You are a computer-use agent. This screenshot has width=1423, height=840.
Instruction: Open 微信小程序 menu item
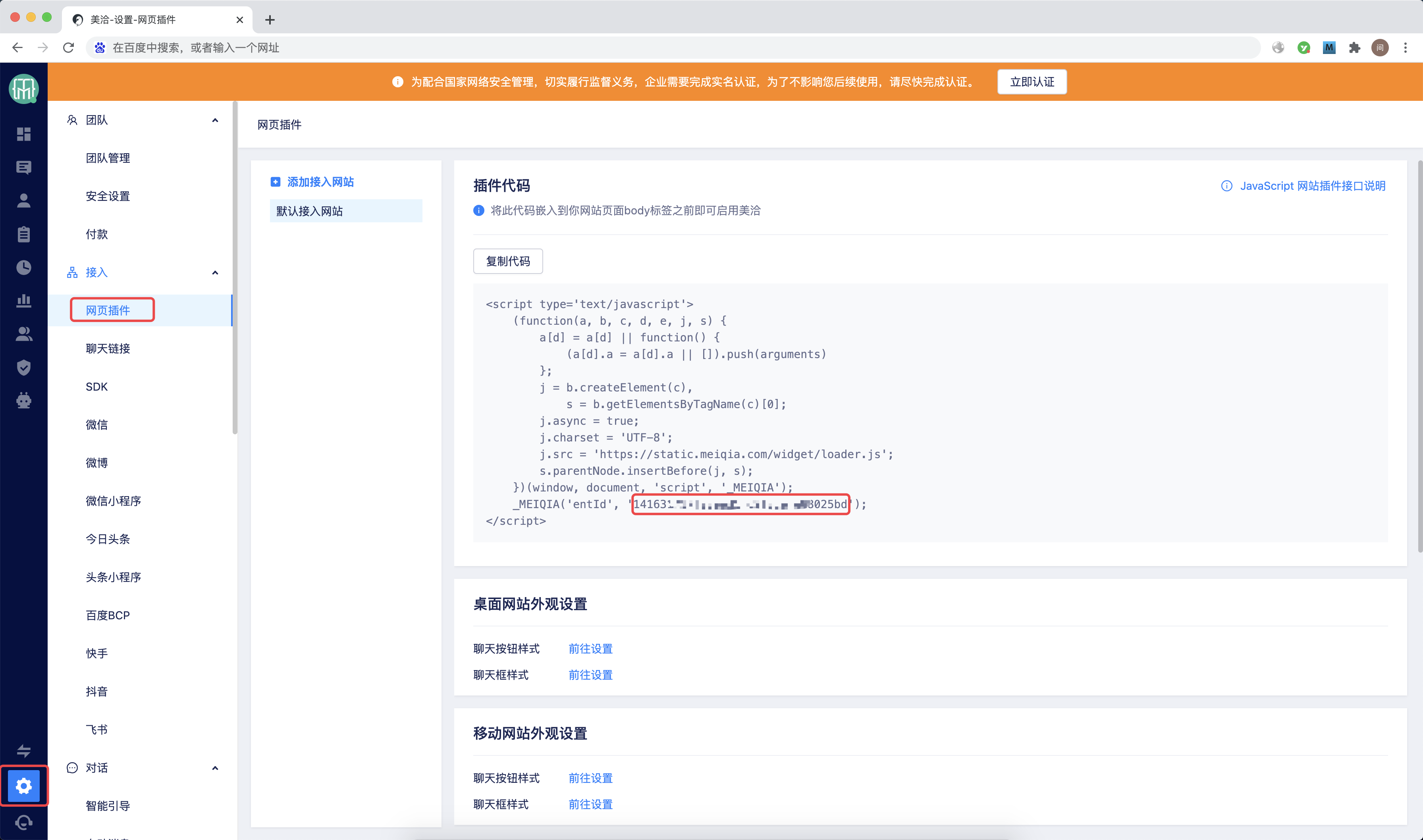[113, 501]
